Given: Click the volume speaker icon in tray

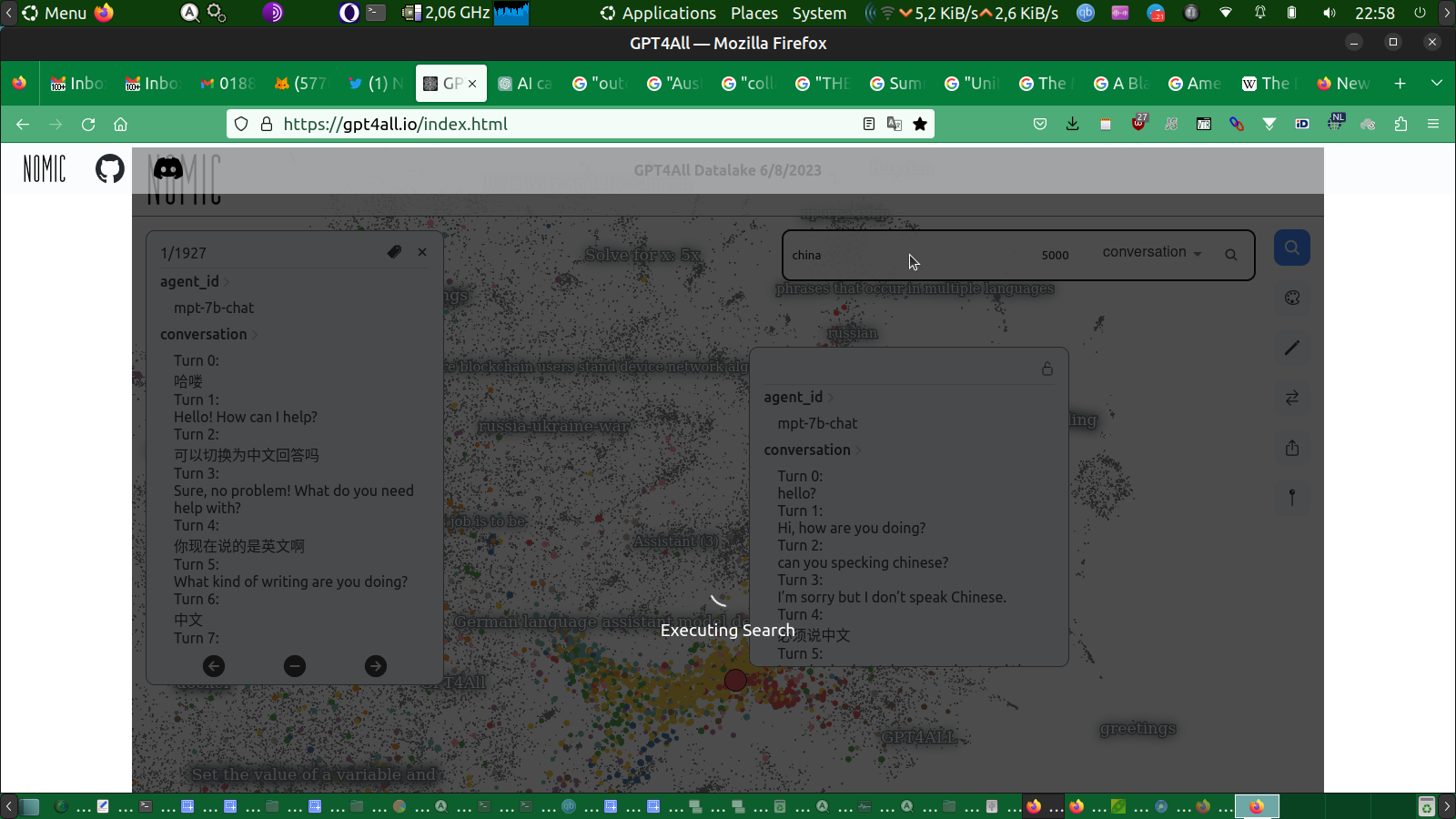Looking at the screenshot, I should pos(1330,13).
